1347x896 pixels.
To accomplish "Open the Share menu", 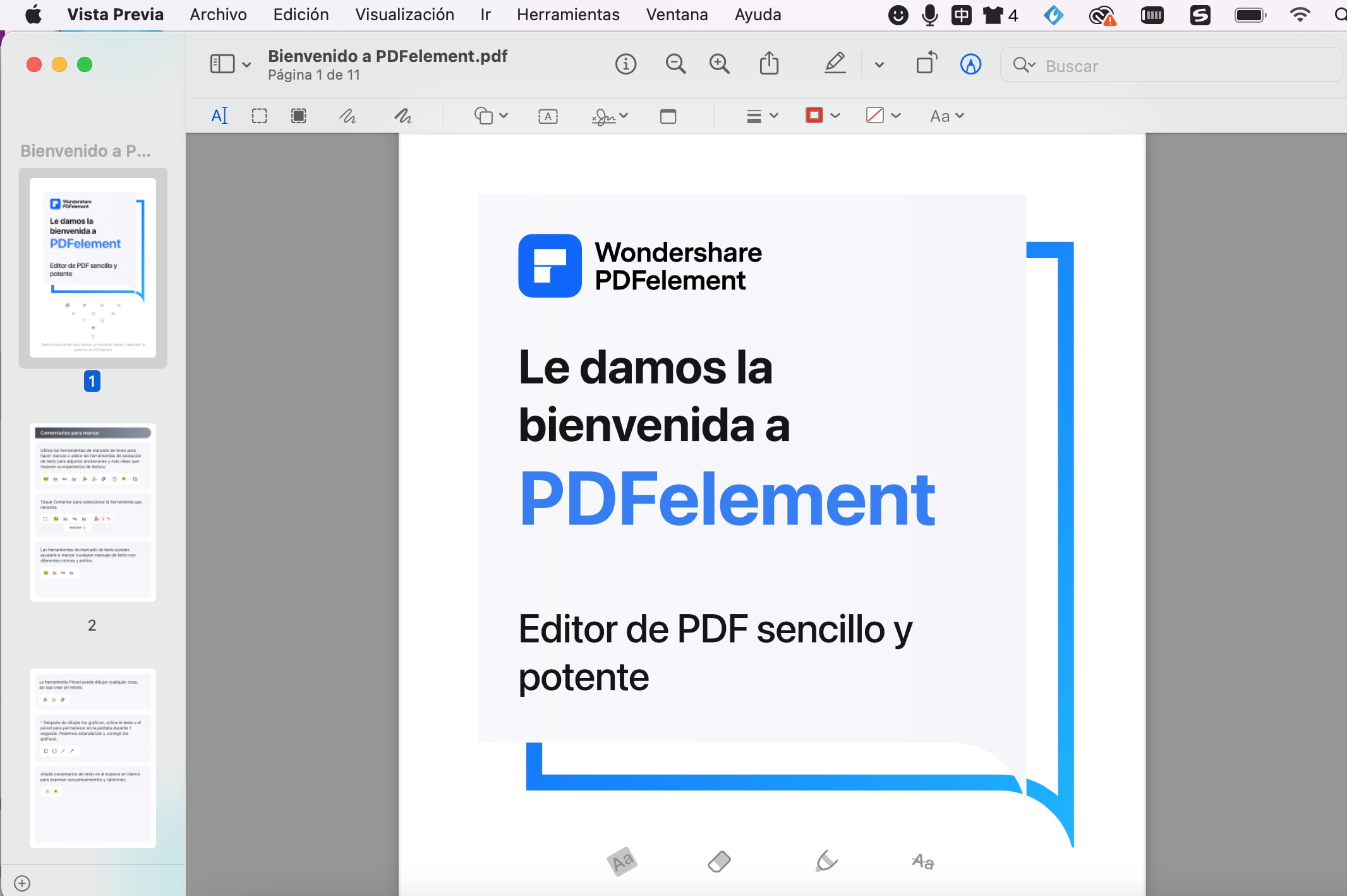I will (769, 63).
